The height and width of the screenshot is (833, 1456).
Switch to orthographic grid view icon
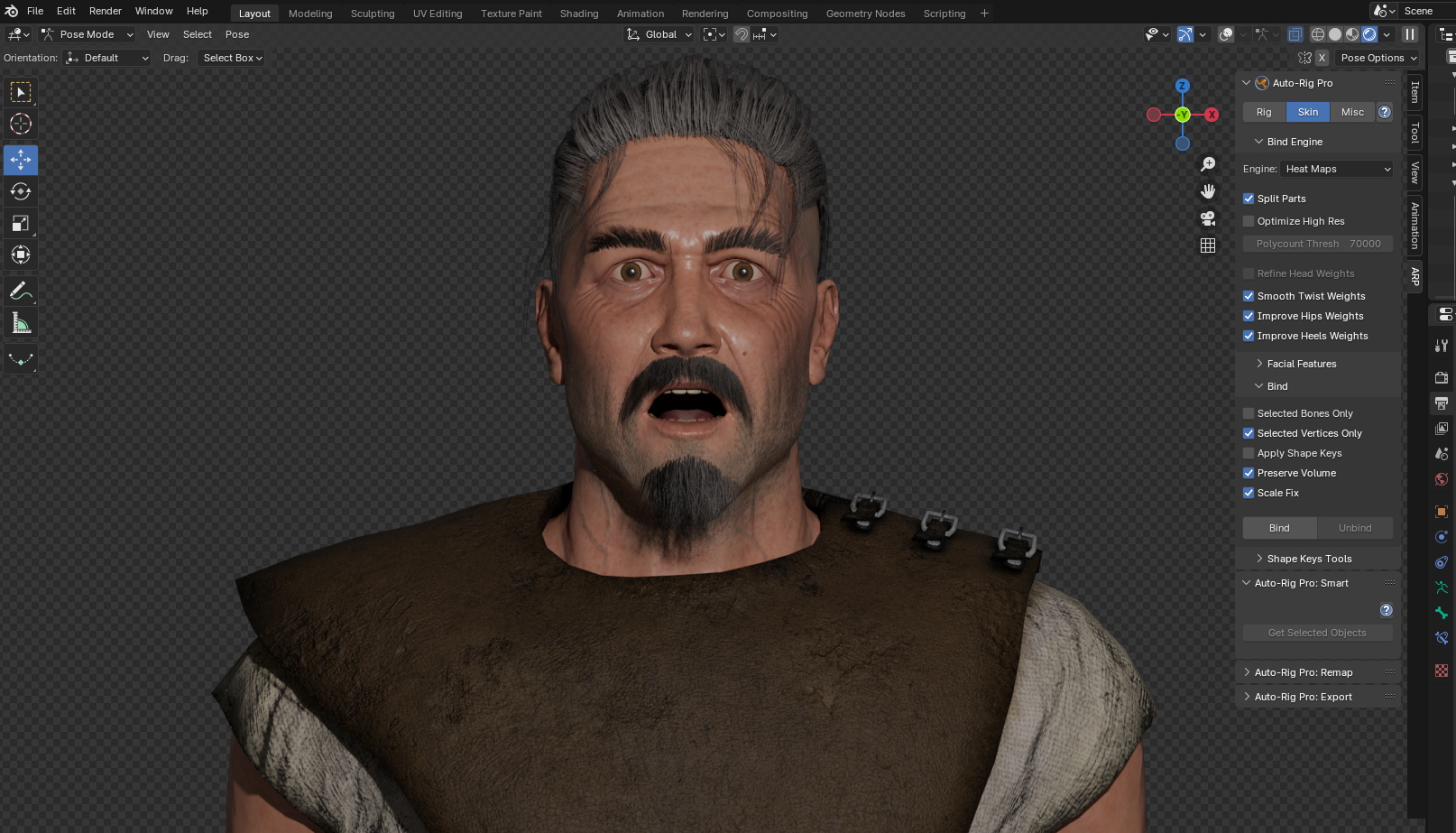[x=1208, y=245]
